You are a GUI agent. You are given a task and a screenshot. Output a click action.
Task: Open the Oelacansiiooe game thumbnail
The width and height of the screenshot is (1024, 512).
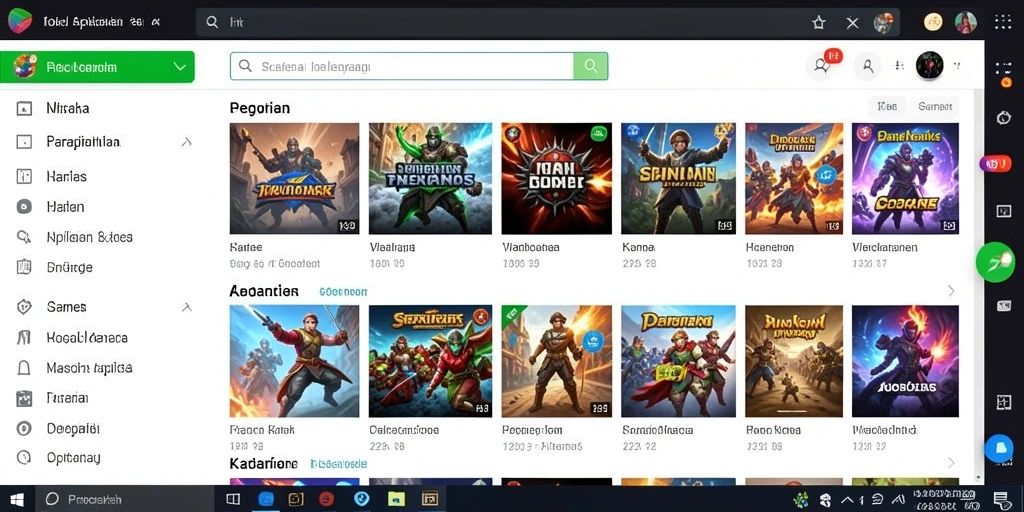430,361
